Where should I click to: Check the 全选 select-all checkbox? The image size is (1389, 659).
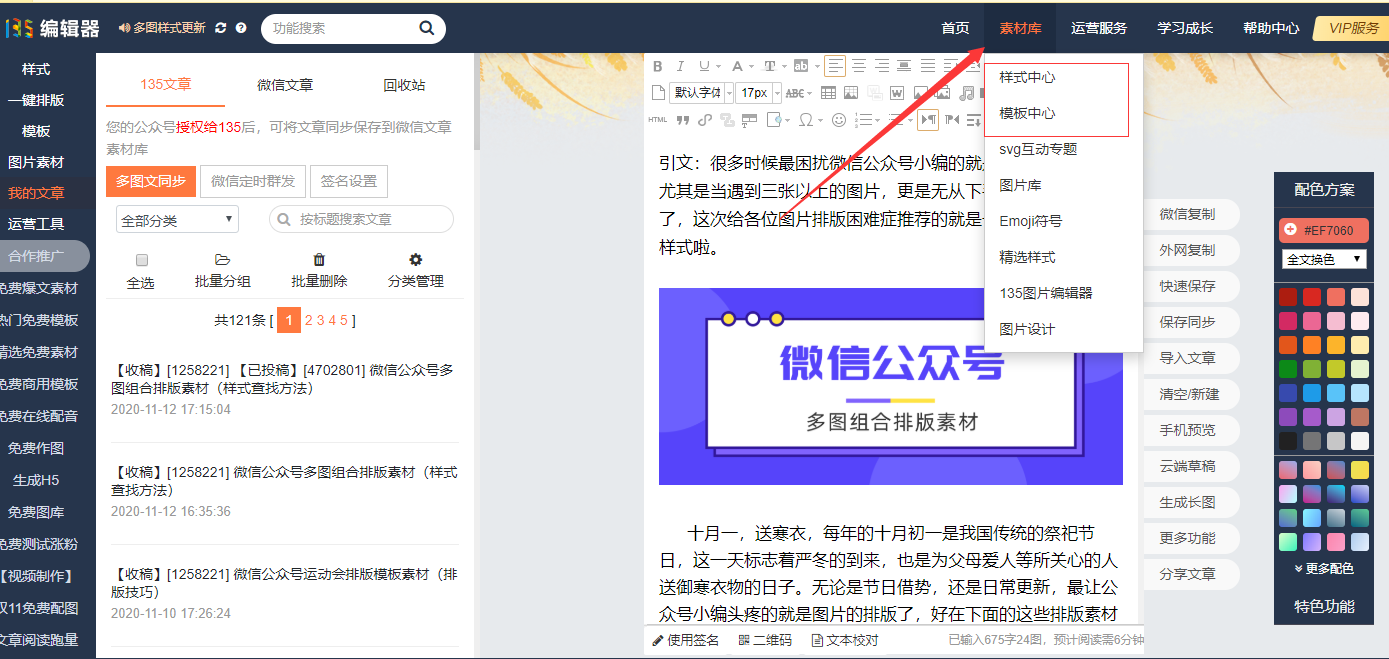(x=141, y=260)
